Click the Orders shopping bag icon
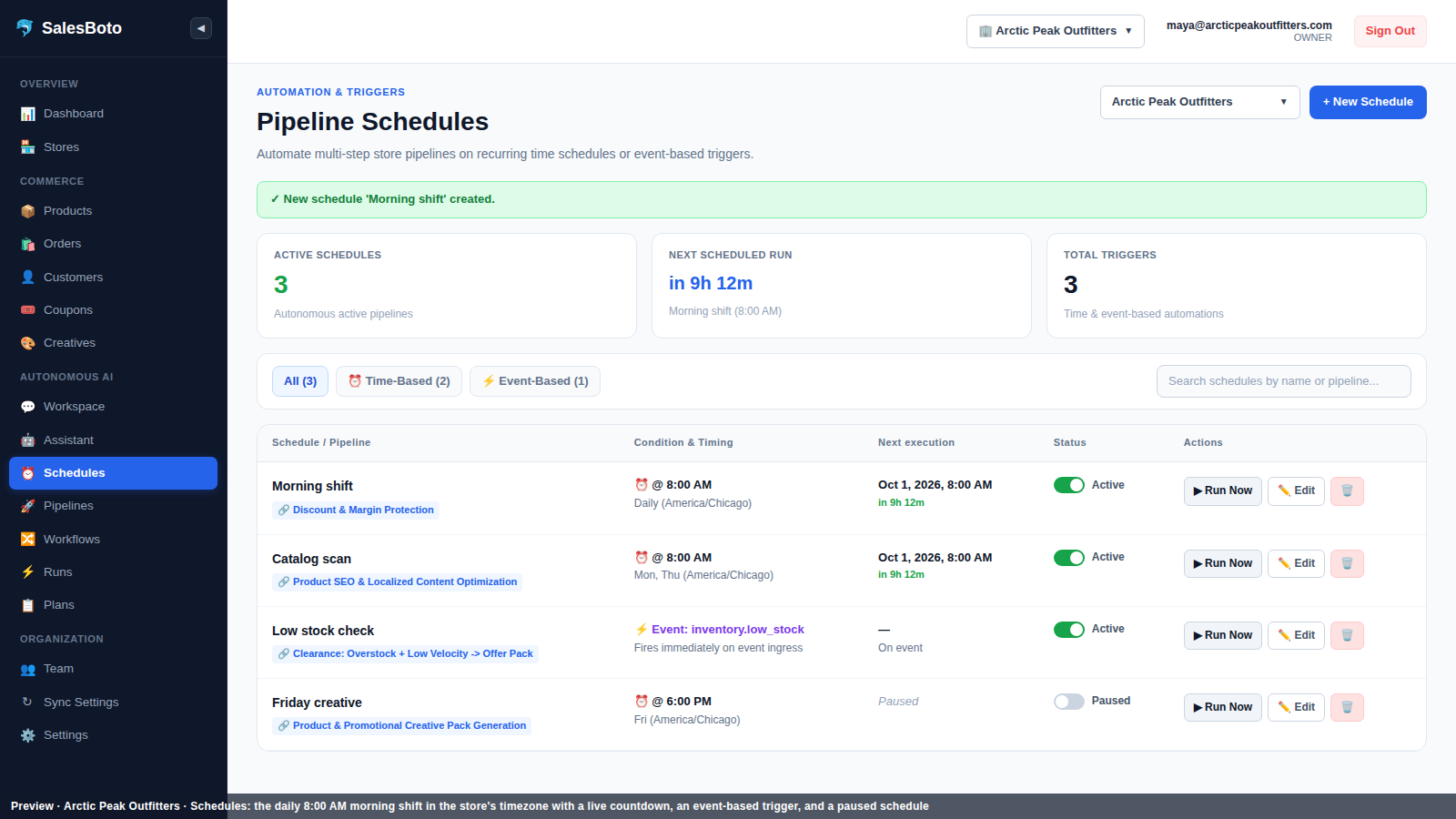 pos(28,244)
